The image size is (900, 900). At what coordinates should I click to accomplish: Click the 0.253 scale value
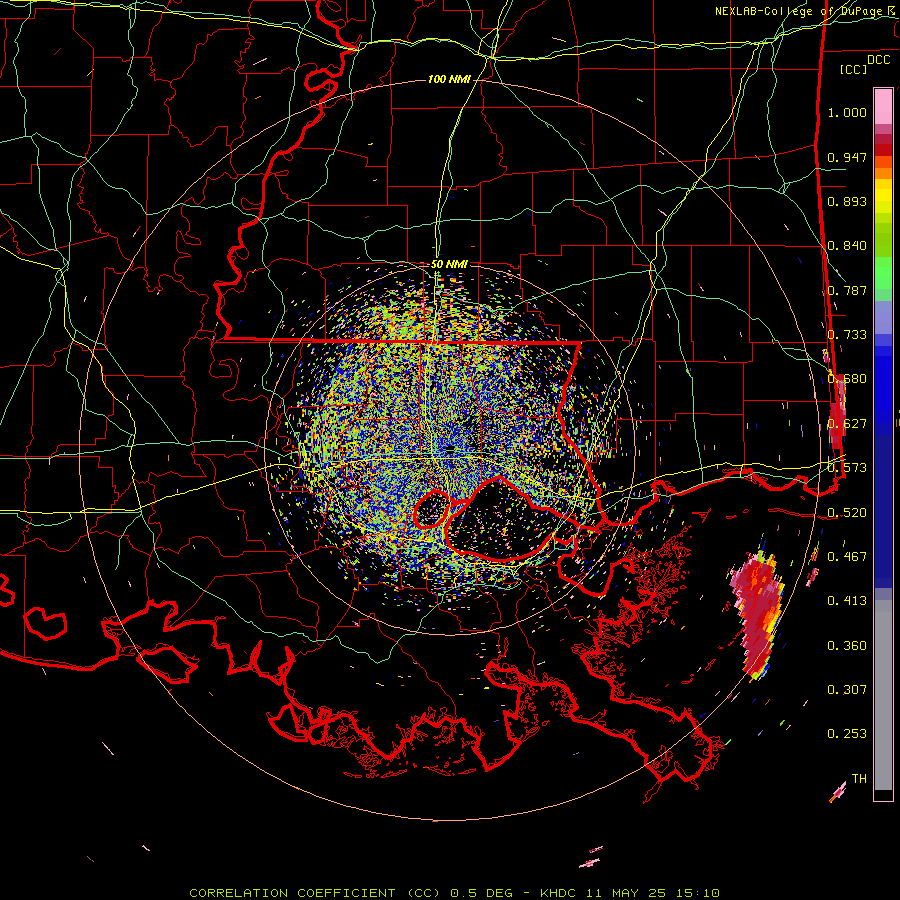[x=847, y=734]
